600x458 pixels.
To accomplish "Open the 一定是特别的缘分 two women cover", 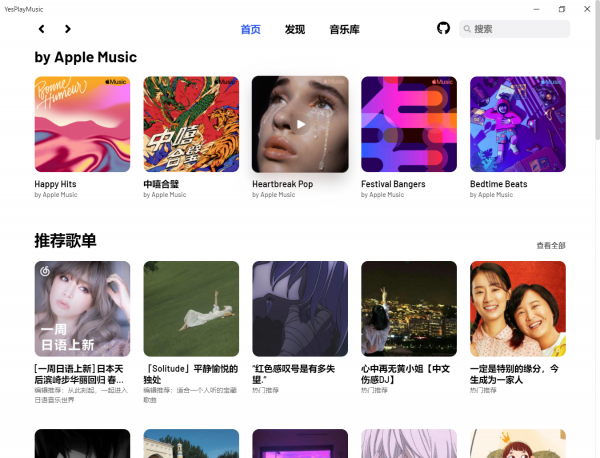I will click(518, 309).
